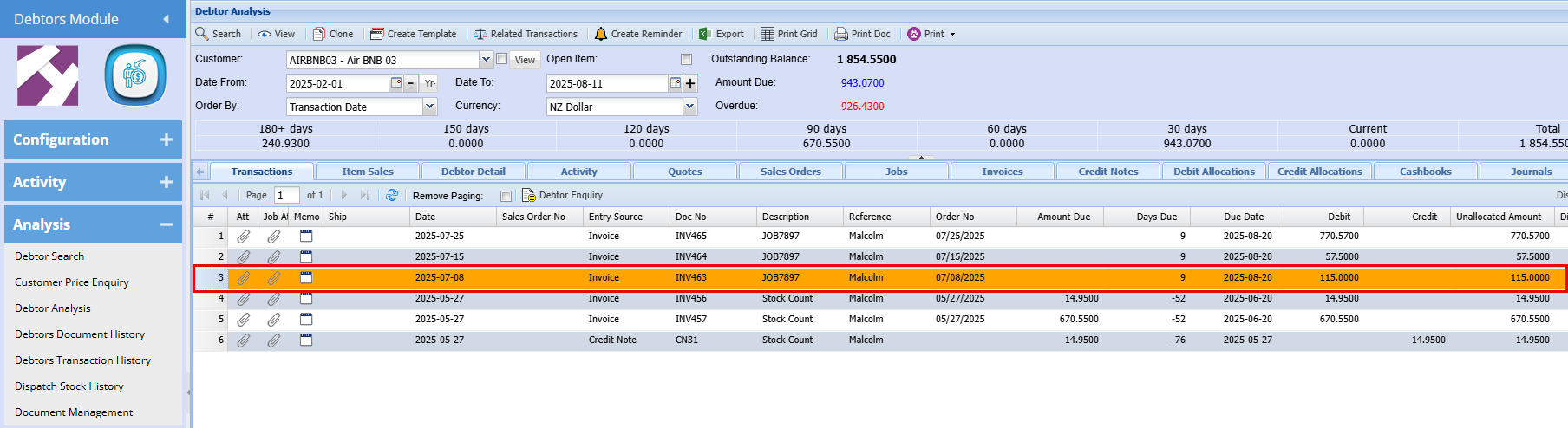
Task: Open the Order By dropdown
Action: [x=429, y=107]
